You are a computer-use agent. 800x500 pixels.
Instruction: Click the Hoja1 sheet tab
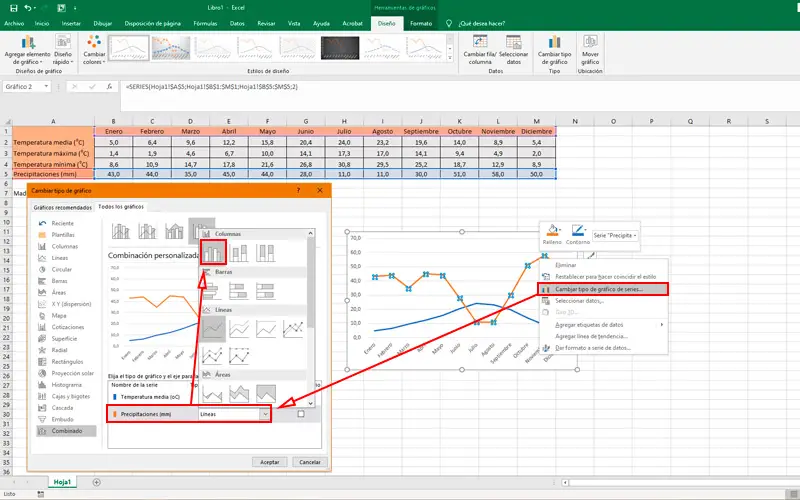click(62, 482)
